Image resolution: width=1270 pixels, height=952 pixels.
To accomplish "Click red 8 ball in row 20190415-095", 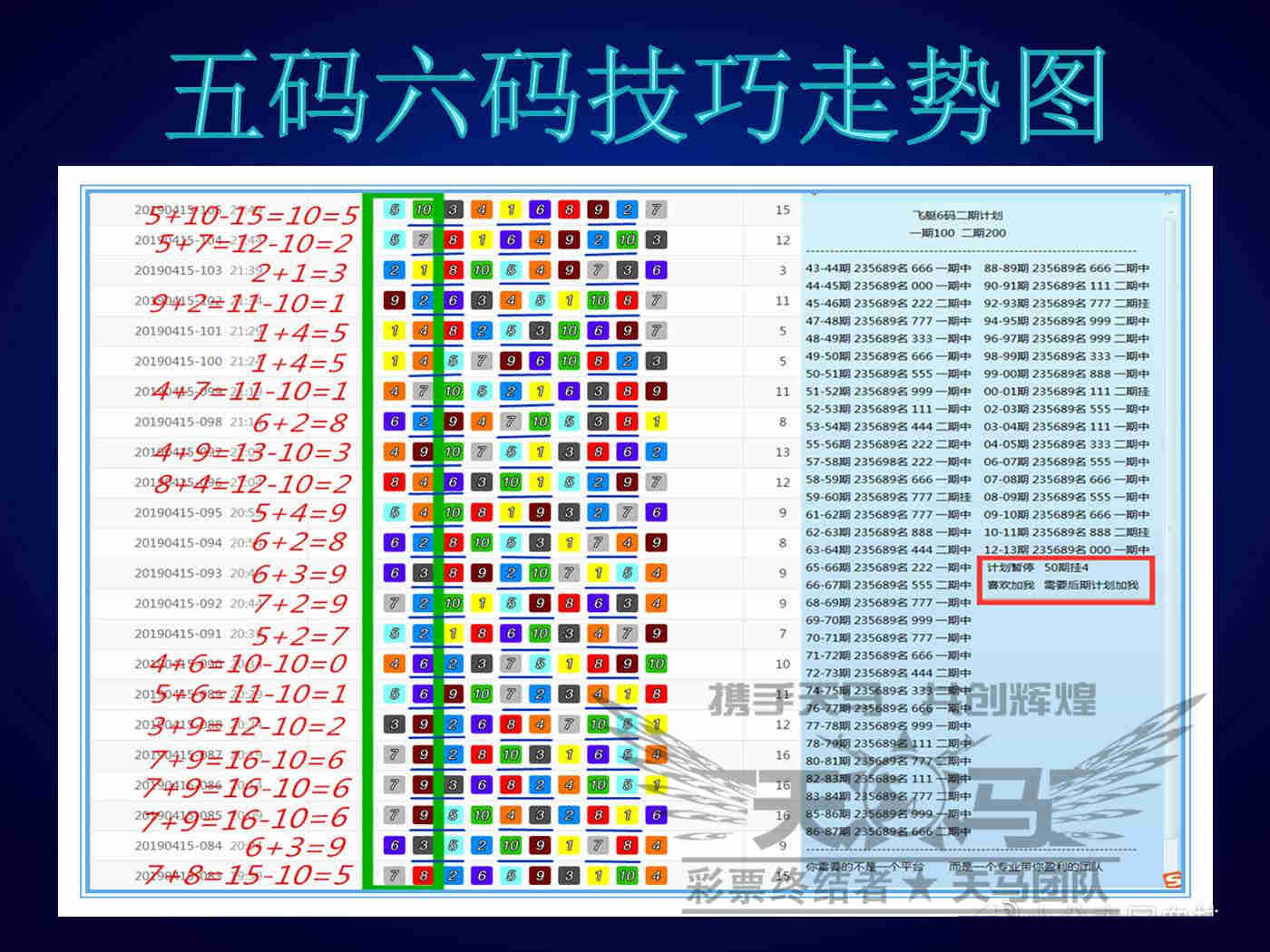I will click(482, 512).
